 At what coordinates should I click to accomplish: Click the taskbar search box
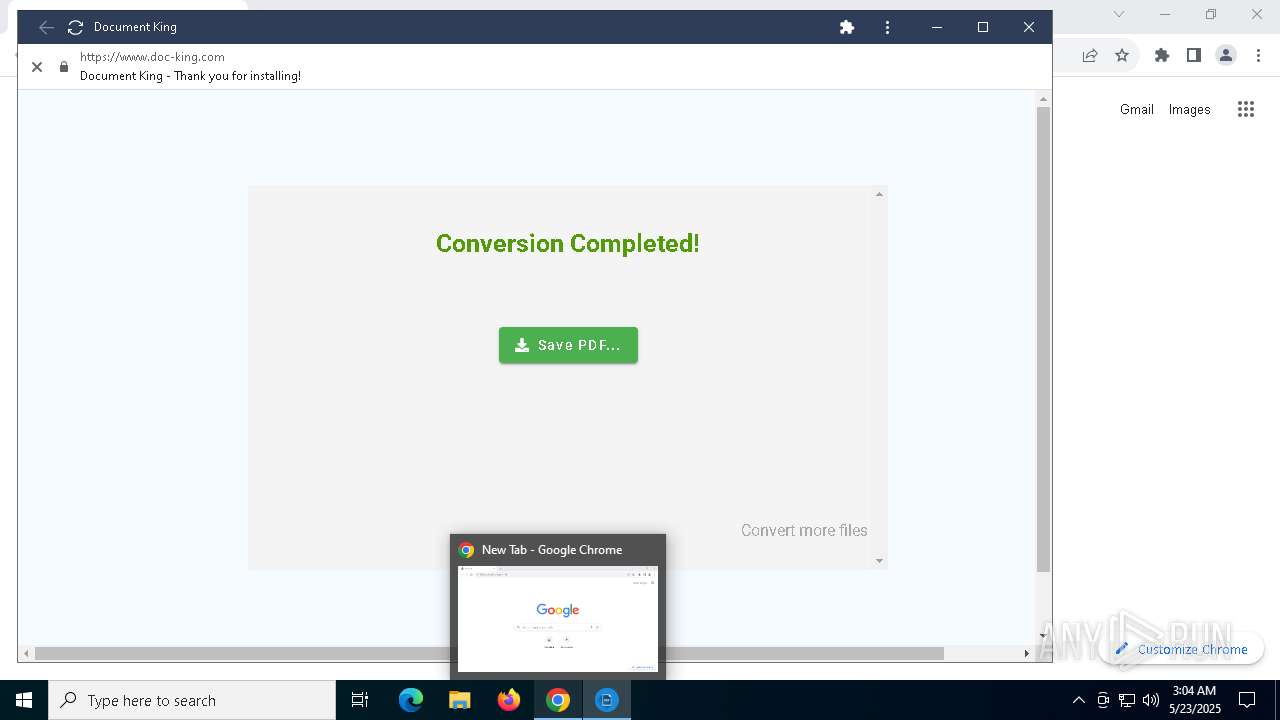coord(192,700)
